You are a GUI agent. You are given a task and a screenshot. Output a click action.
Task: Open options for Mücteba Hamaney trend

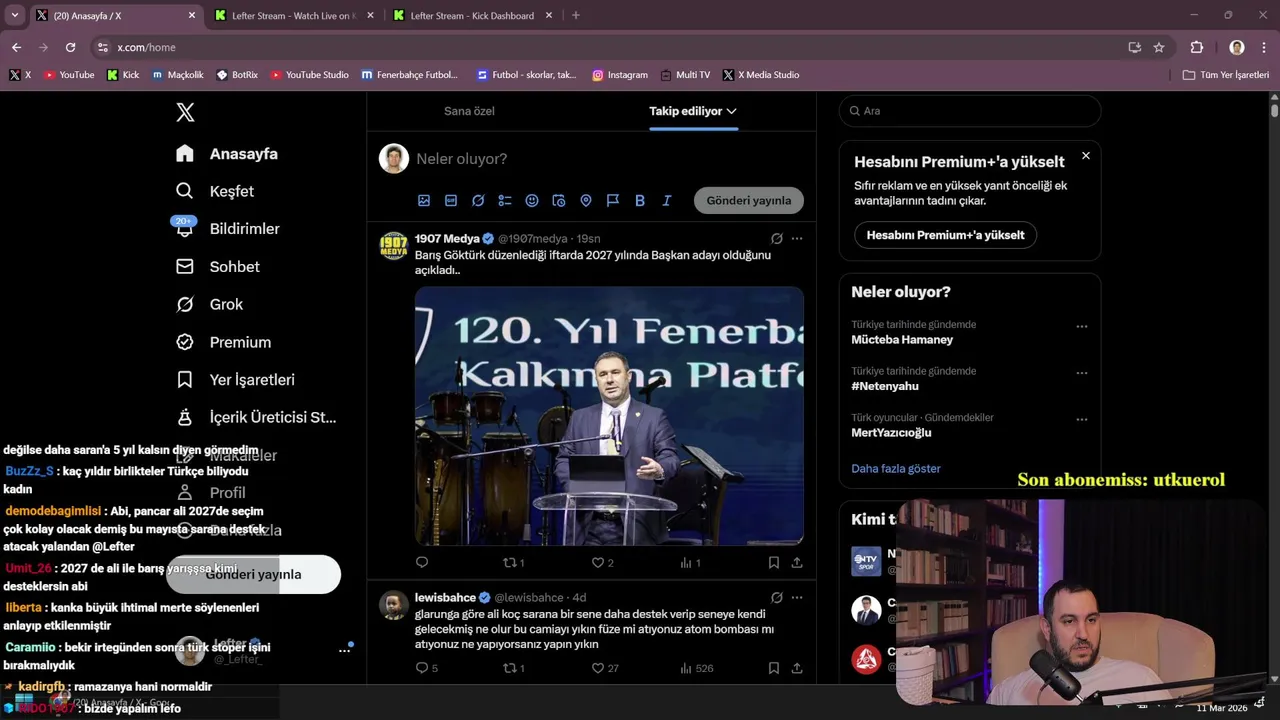pos(1081,327)
